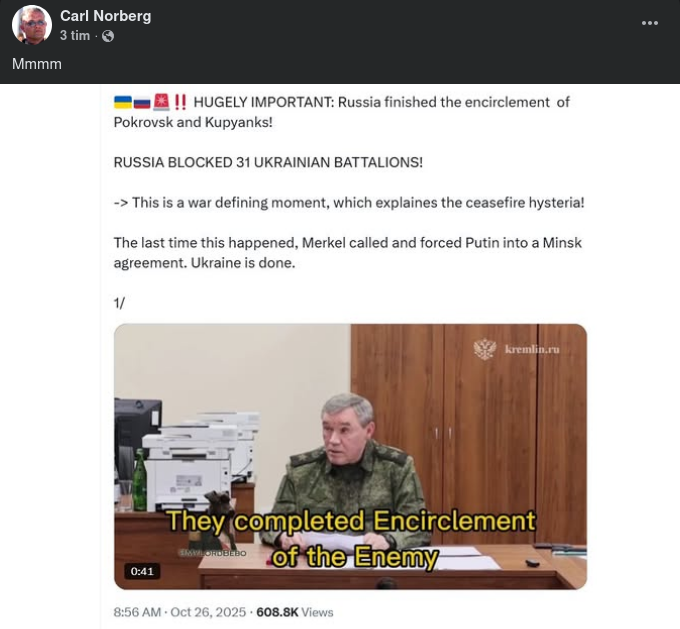Click the kremlin.ru watermark text

(x=532, y=349)
